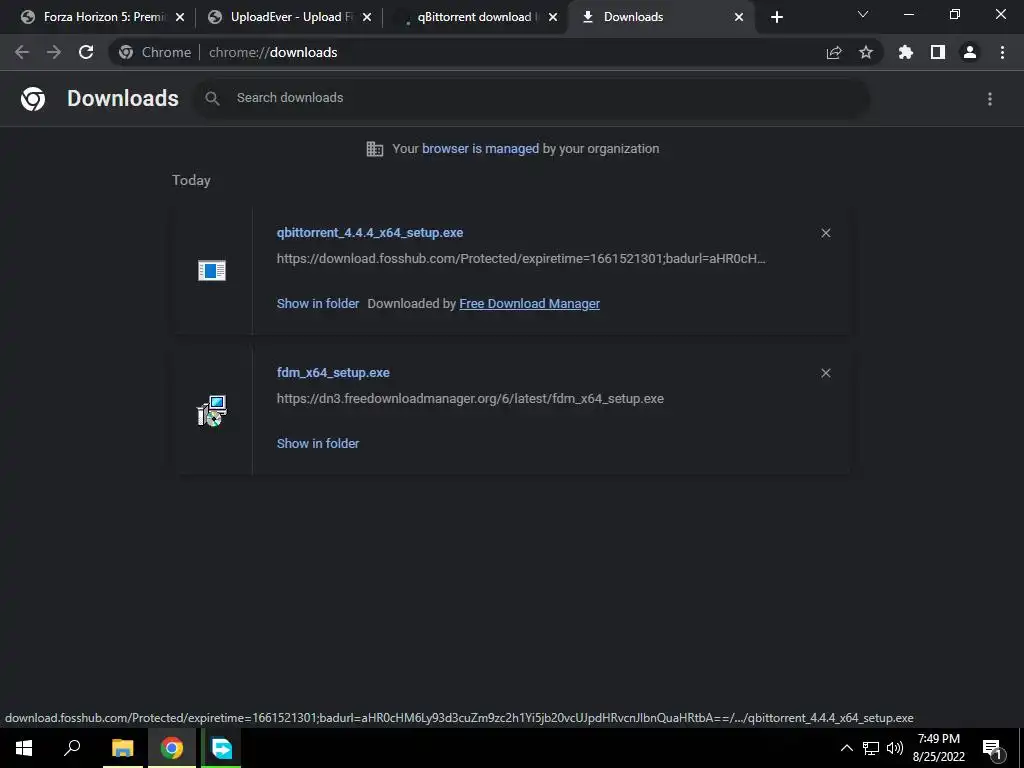The width and height of the screenshot is (1024, 768).
Task: Click the Chrome taskbar icon
Action: 172,748
